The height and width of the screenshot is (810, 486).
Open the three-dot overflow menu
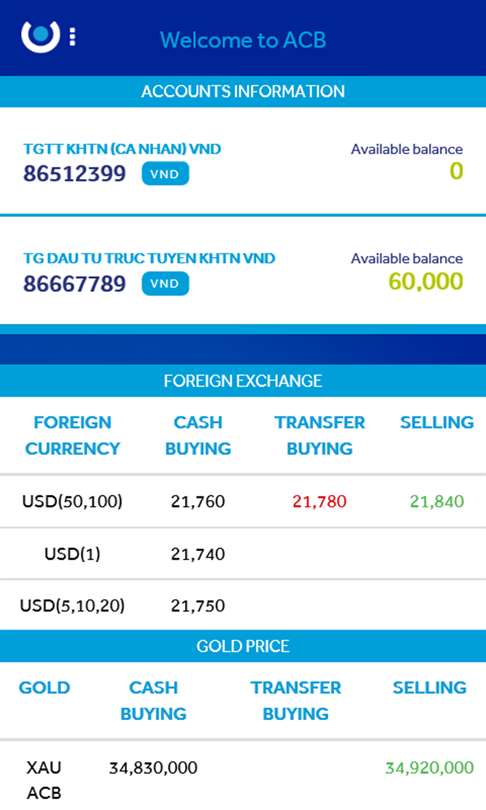coord(72,36)
